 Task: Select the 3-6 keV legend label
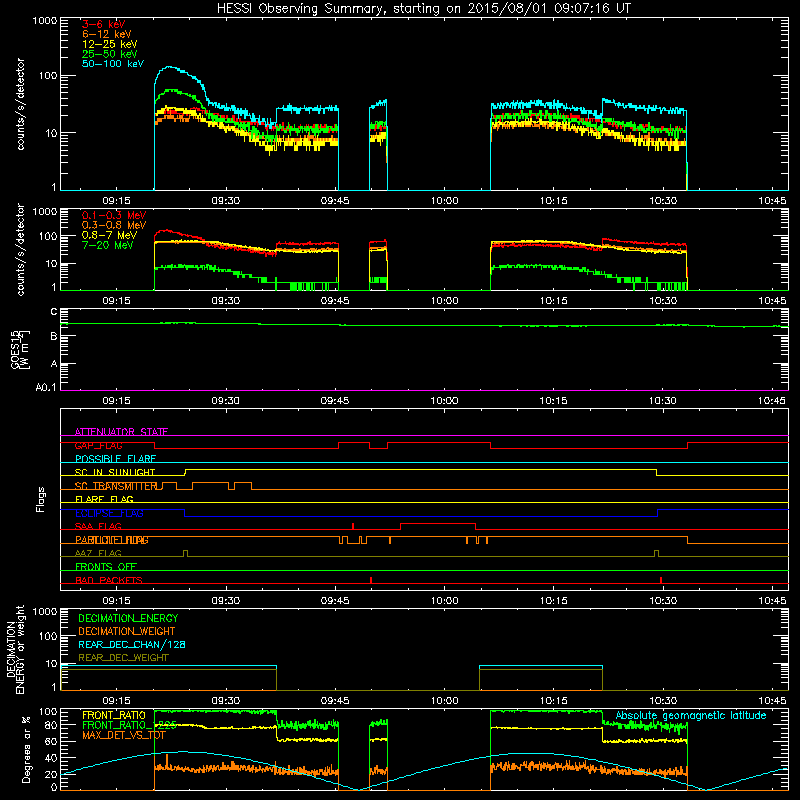point(103,24)
